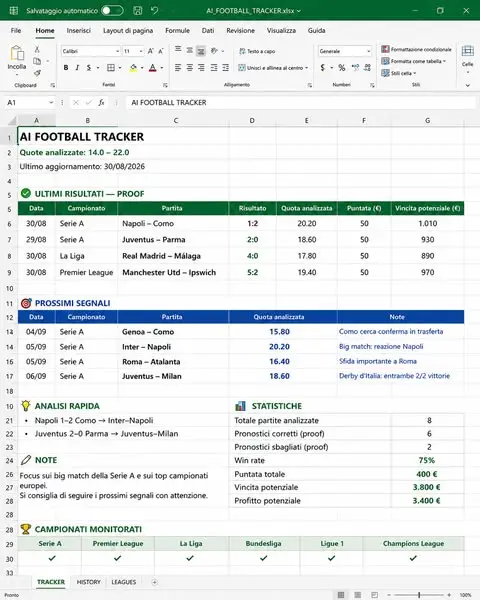This screenshot has width=480, height=600.
Task: Open the Formule ribbon tab
Action: 177,31
